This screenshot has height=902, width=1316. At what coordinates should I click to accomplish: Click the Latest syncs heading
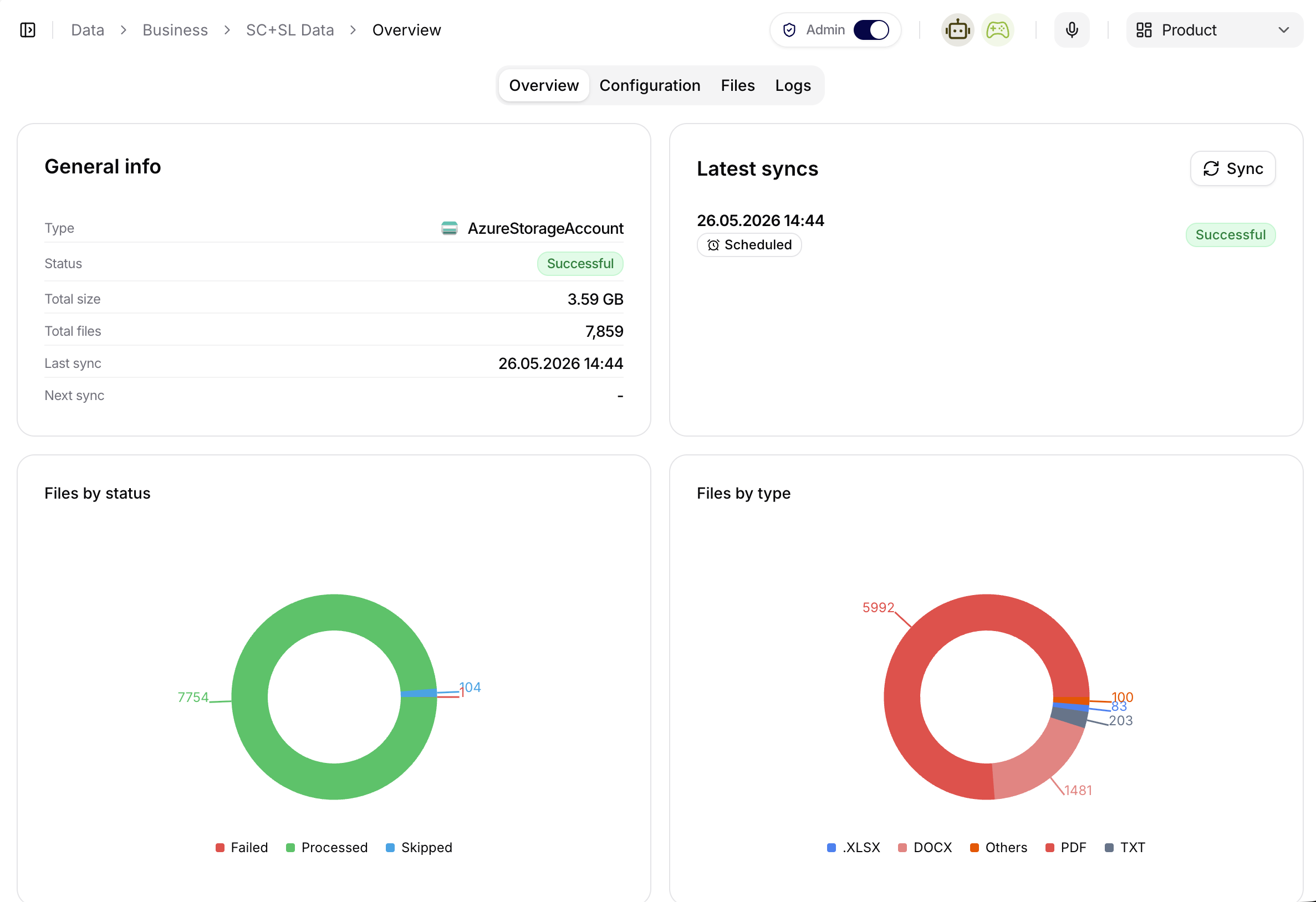coord(757,168)
